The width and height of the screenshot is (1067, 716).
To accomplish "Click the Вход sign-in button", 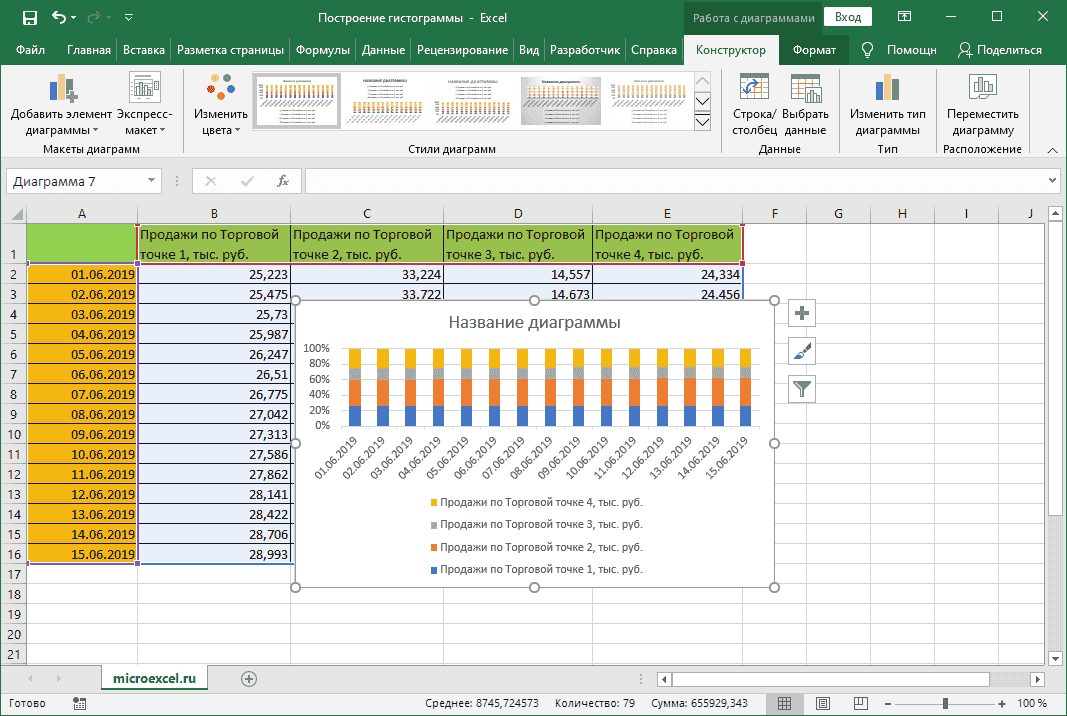I will coord(848,17).
